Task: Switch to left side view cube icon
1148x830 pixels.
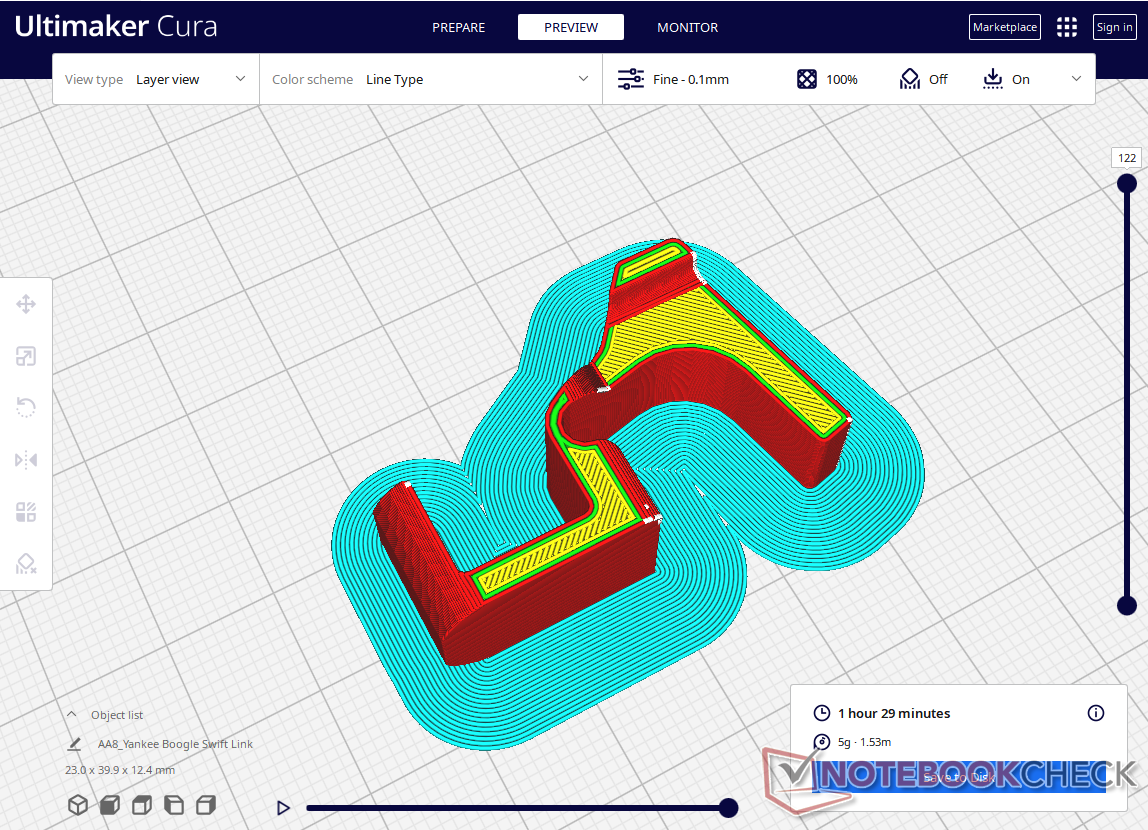Action: (174, 805)
